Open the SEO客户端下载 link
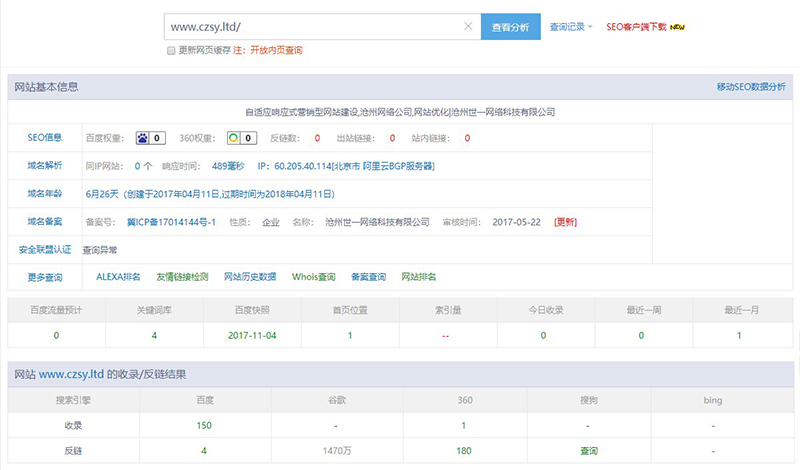Image resolution: width=800 pixels, height=470 pixels. pyautogui.click(x=636, y=27)
